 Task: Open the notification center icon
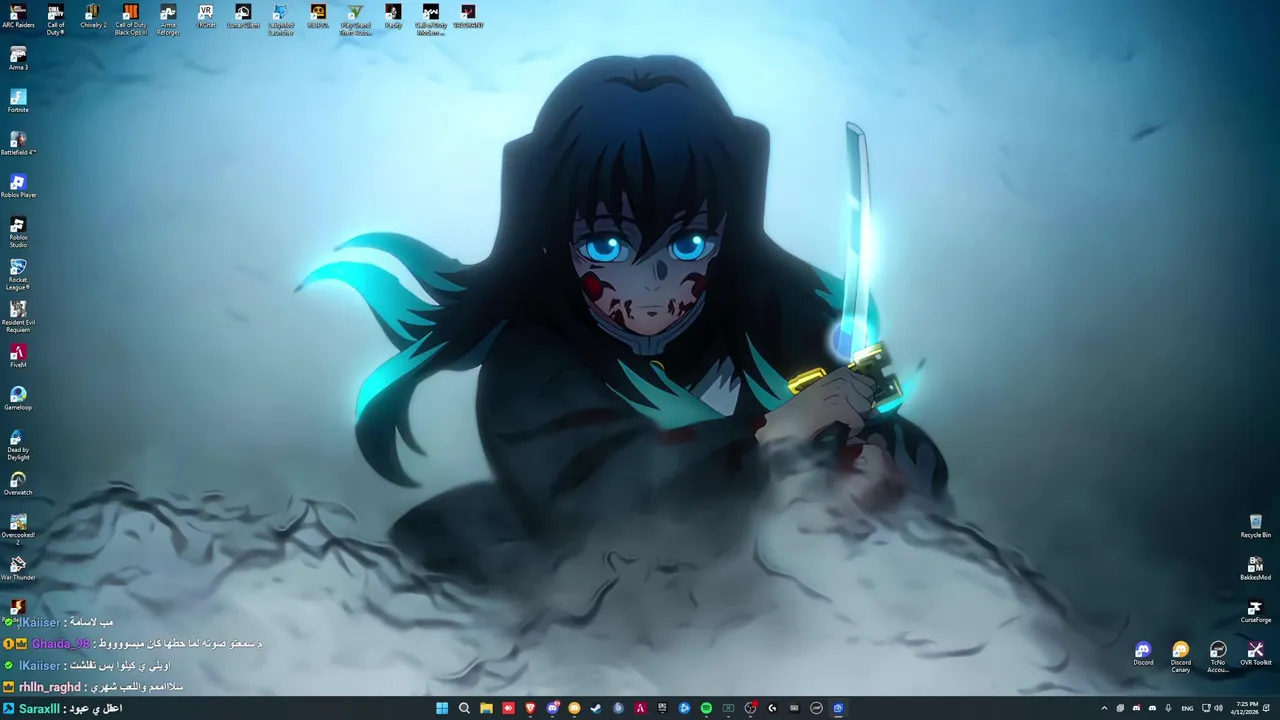coord(1267,708)
